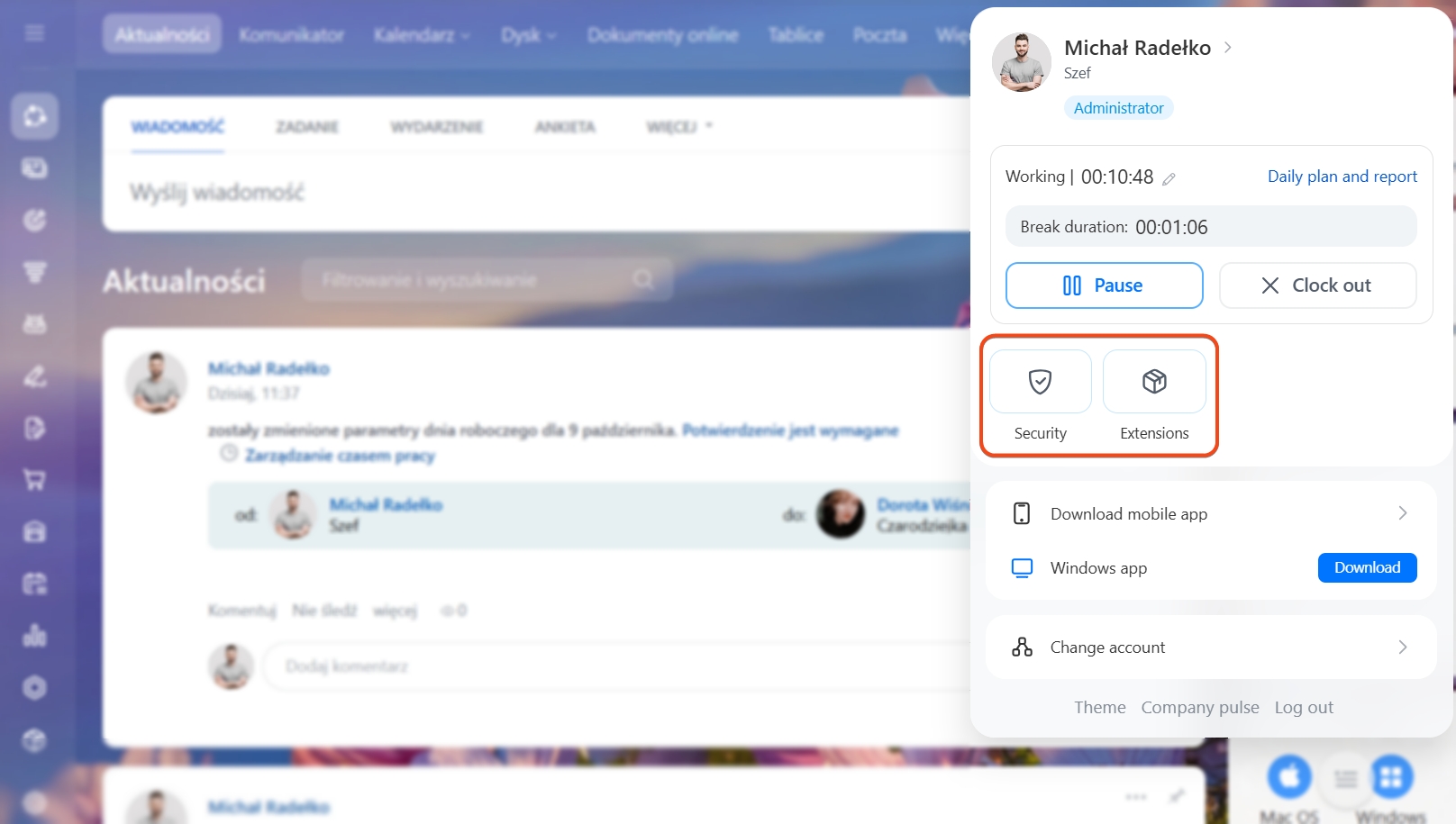Open Kalendarz in the top menu

(x=422, y=35)
